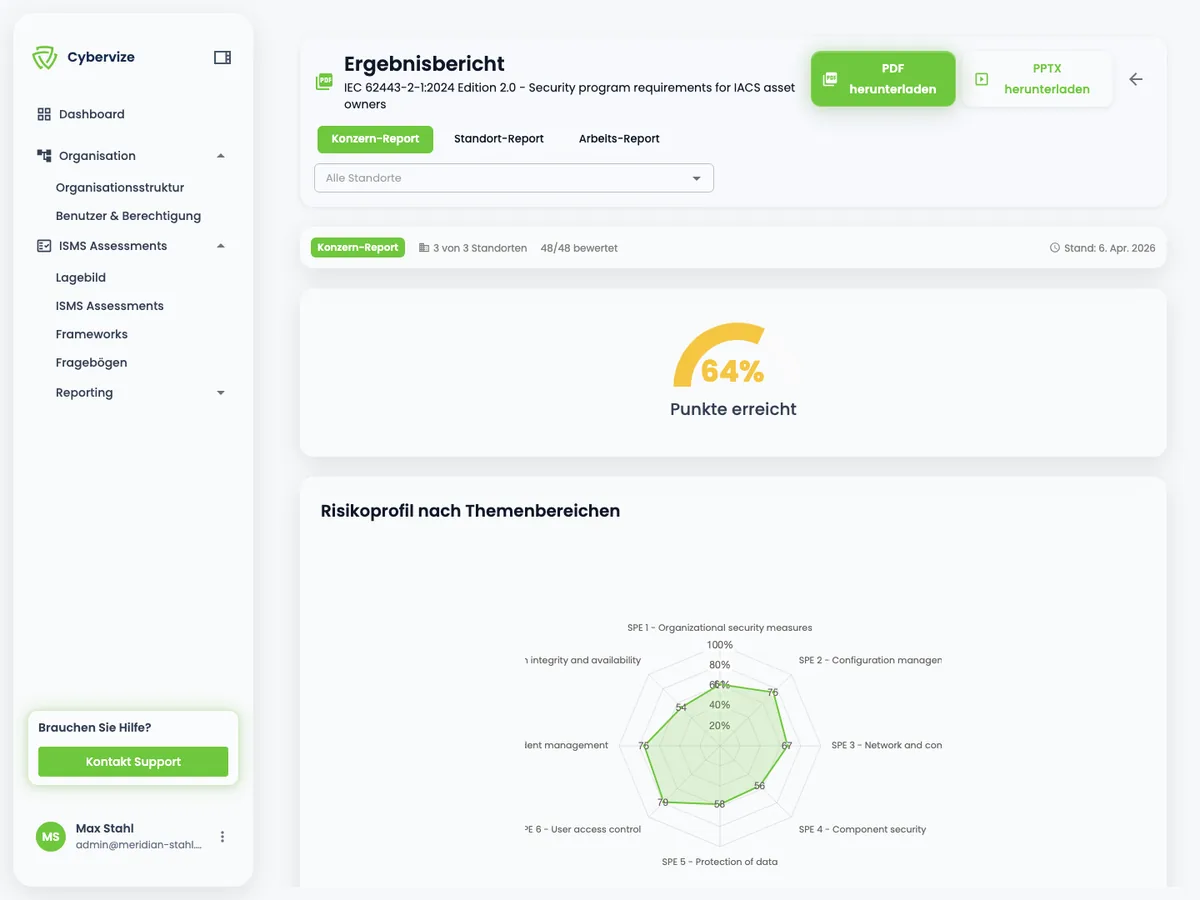The height and width of the screenshot is (900, 1200).
Task: Click the clock icon next to Stand date
Action: (x=1055, y=248)
